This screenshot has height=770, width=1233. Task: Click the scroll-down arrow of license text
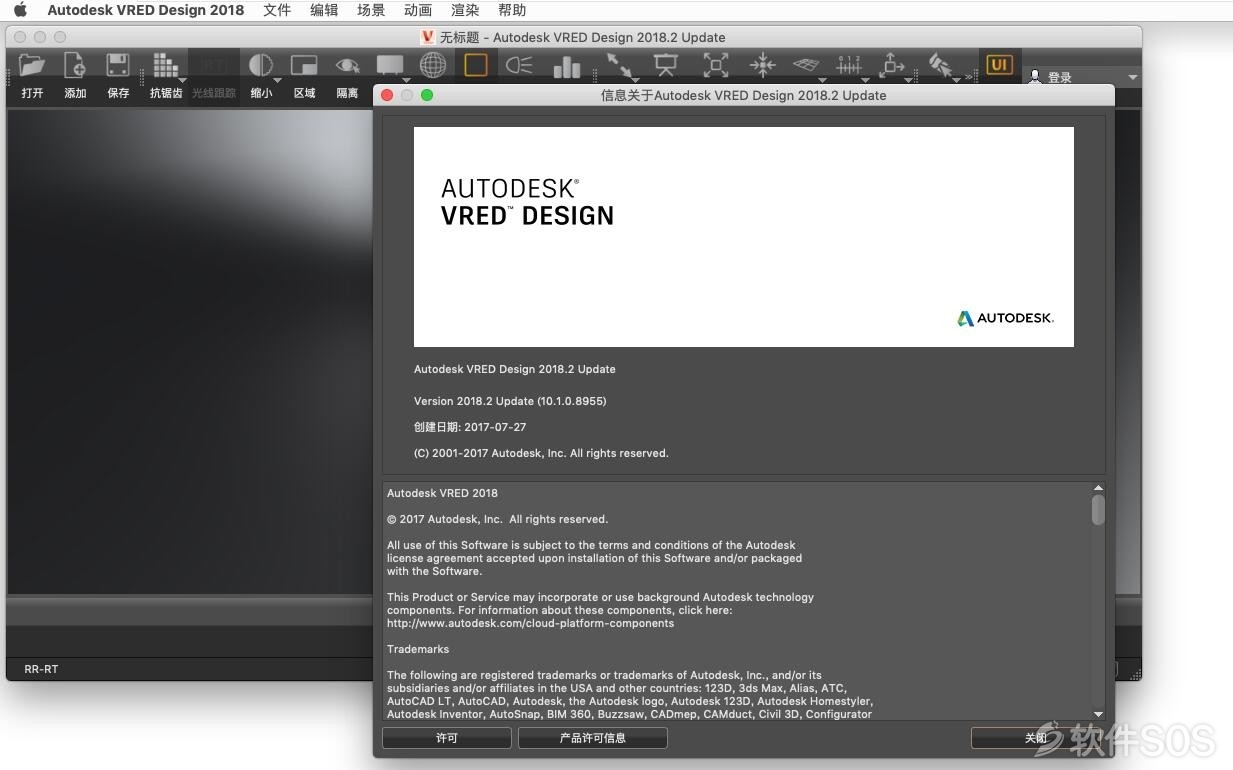(x=1098, y=714)
